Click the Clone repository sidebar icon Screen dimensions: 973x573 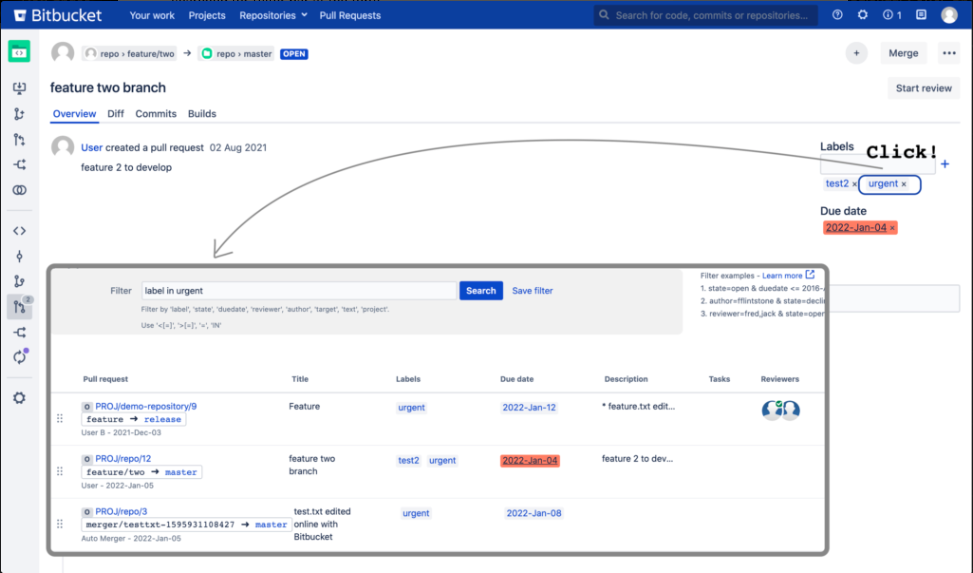click(19, 88)
